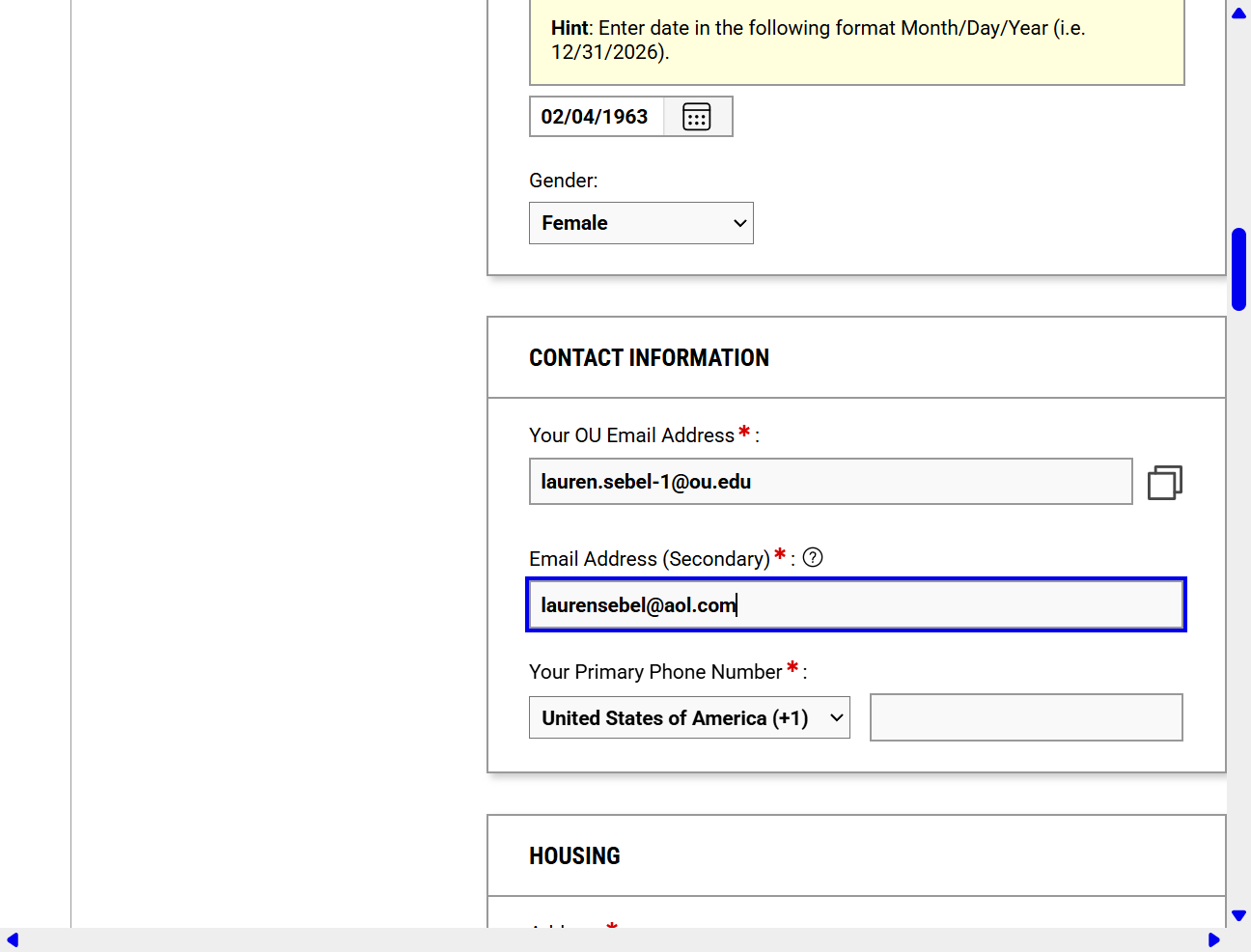Screen dimensions: 1251x952
Task: Click the Your Primary Phone Number label
Action: coord(655,672)
